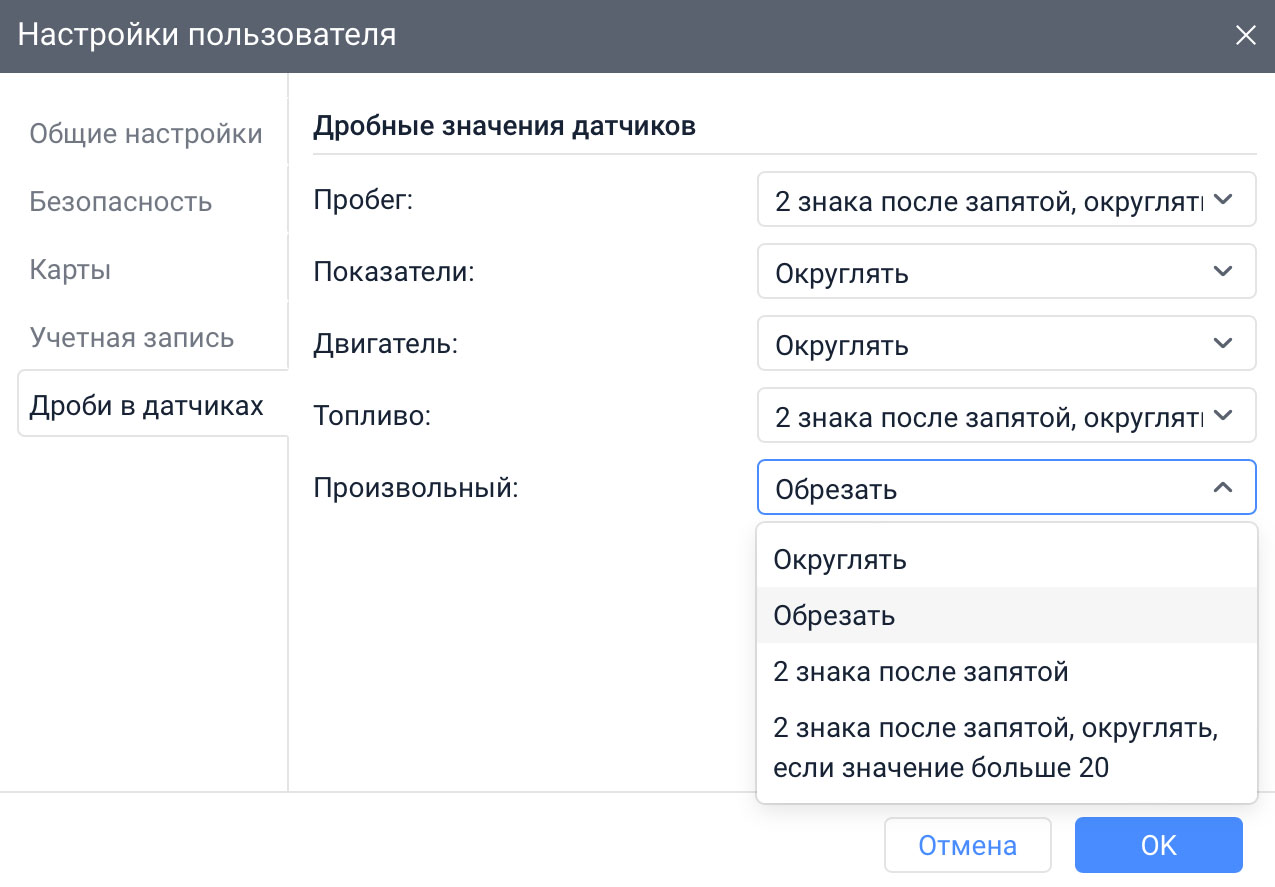Open the Топливо value format dropdown
The width and height of the screenshot is (1275, 887).
[x=1006, y=415]
